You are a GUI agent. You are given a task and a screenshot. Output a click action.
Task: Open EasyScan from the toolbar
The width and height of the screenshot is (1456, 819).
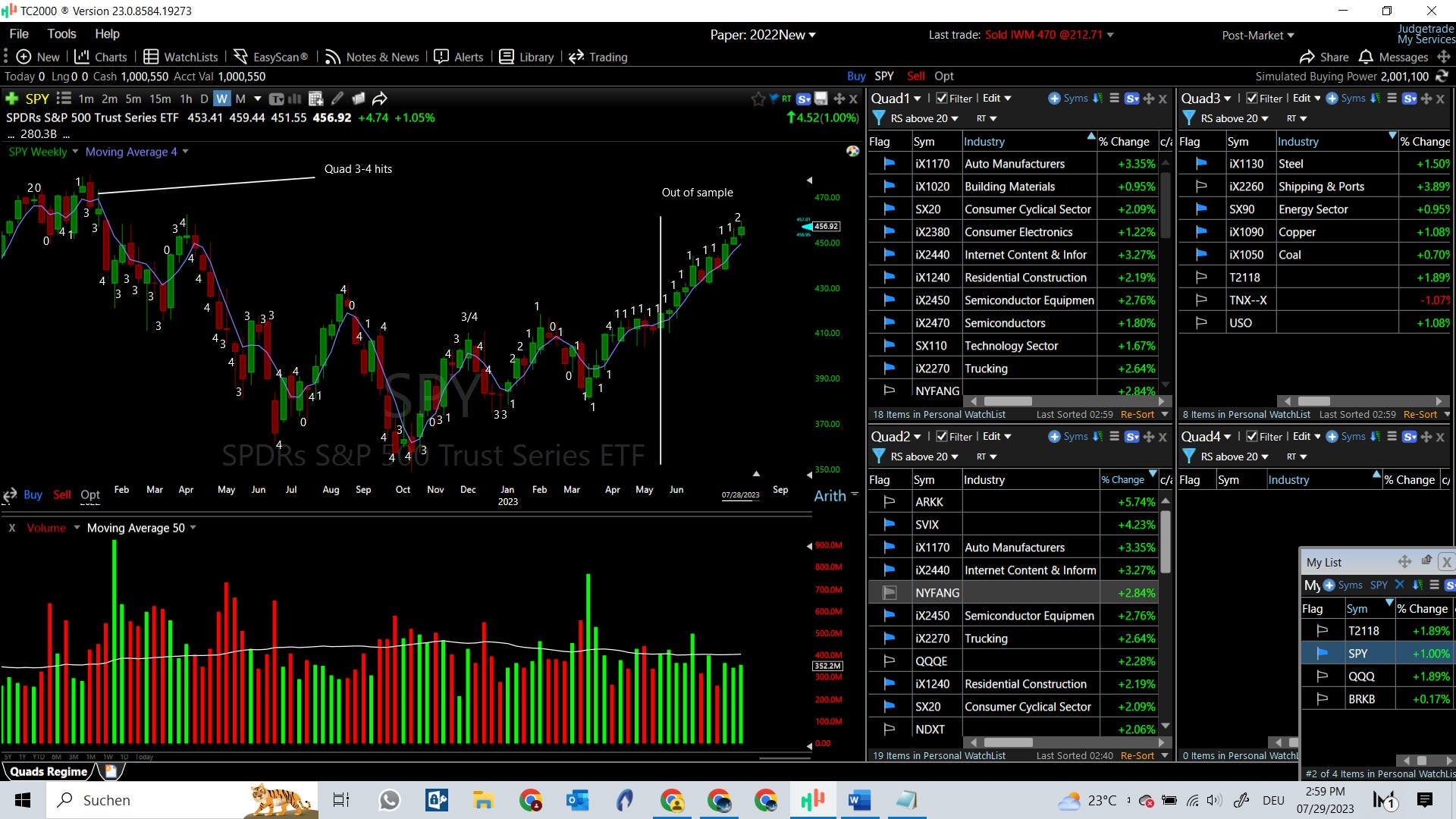(271, 57)
